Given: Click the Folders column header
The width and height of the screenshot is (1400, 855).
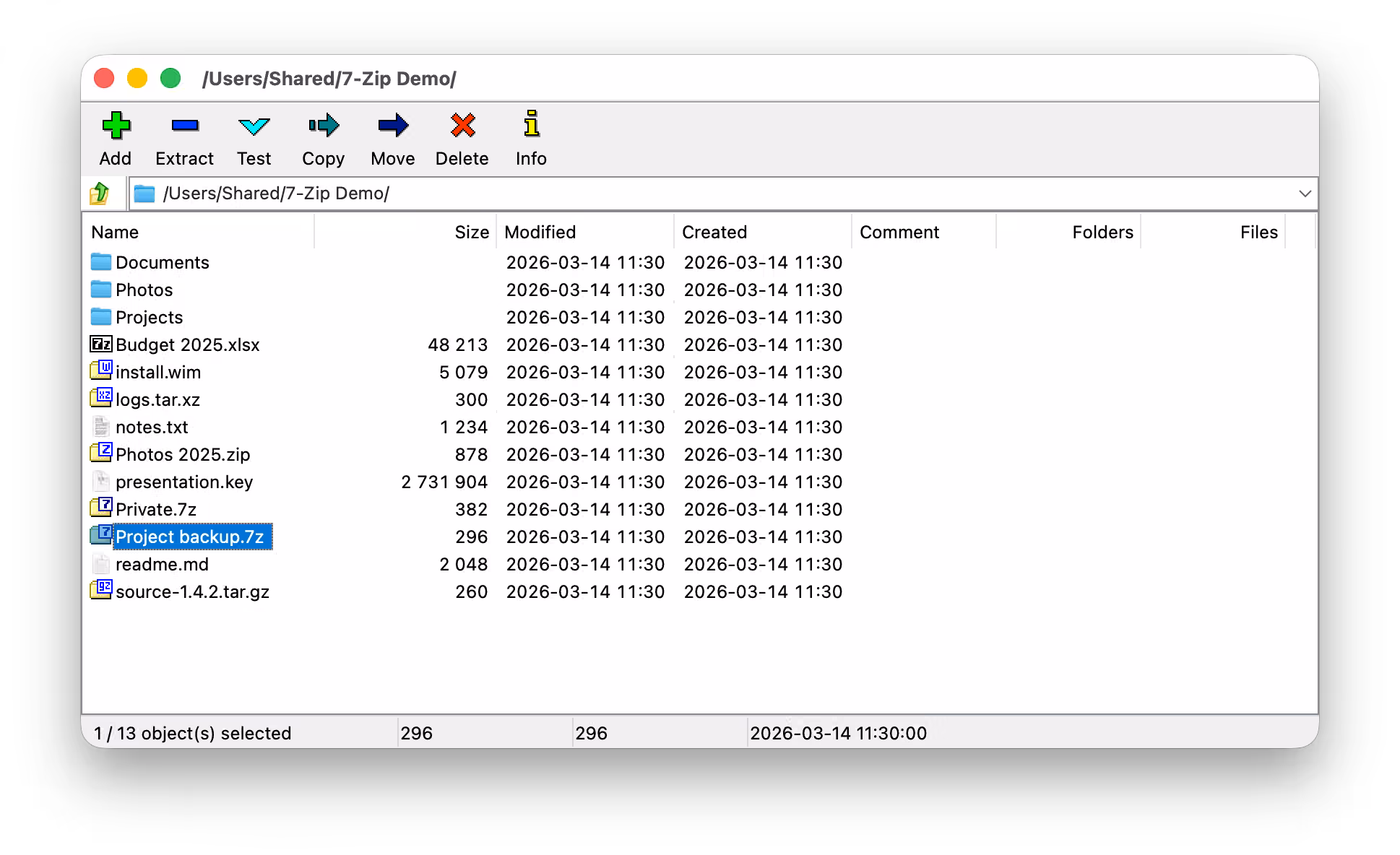Looking at the screenshot, I should pos(1068,232).
